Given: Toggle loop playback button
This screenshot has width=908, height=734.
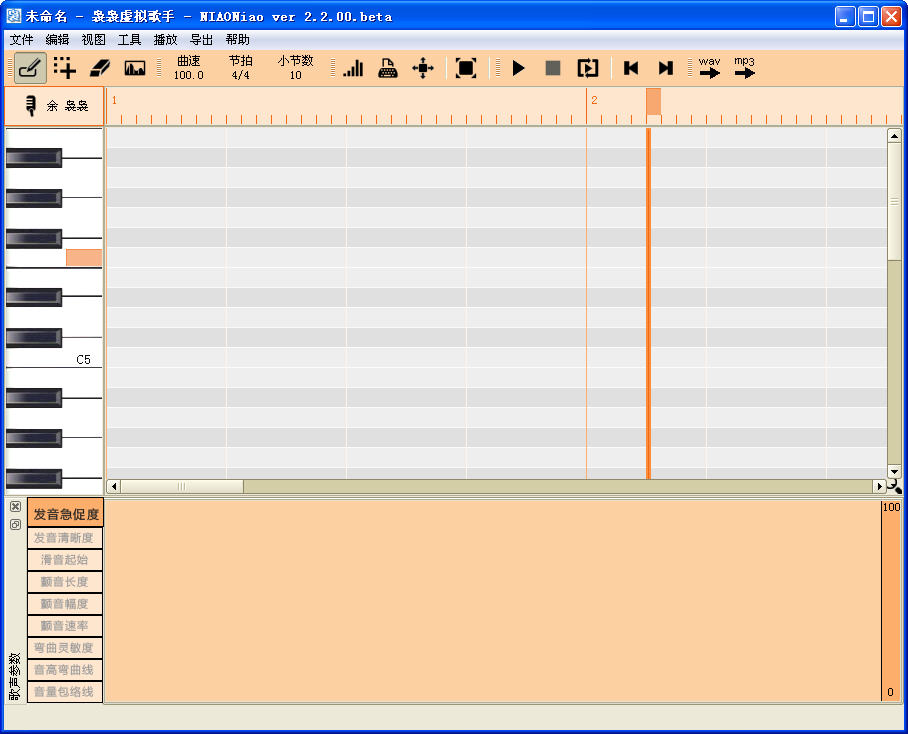Looking at the screenshot, I should click(x=588, y=68).
